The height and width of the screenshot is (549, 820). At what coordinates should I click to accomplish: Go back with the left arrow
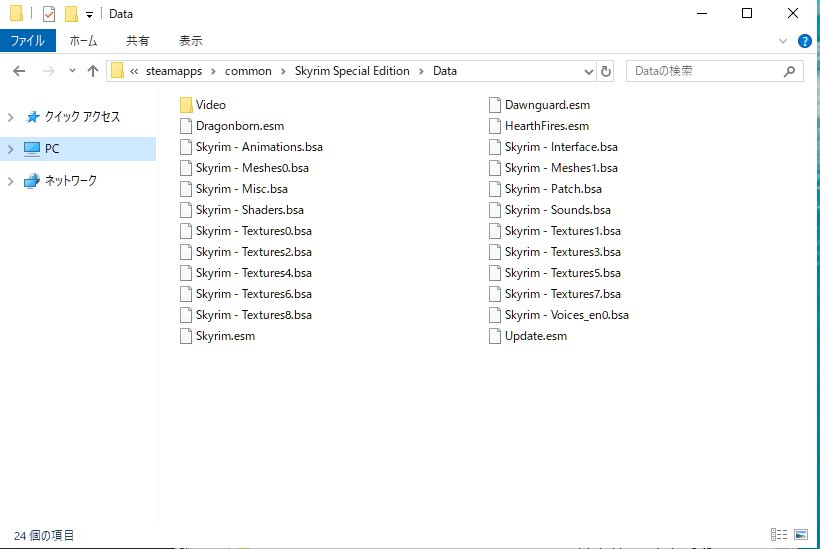[x=19, y=71]
